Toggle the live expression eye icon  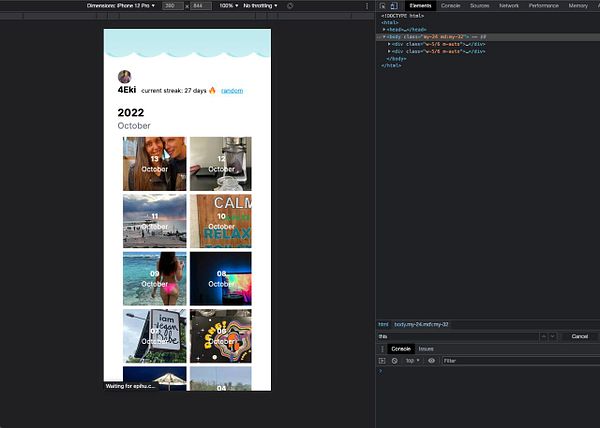pos(432,361)
